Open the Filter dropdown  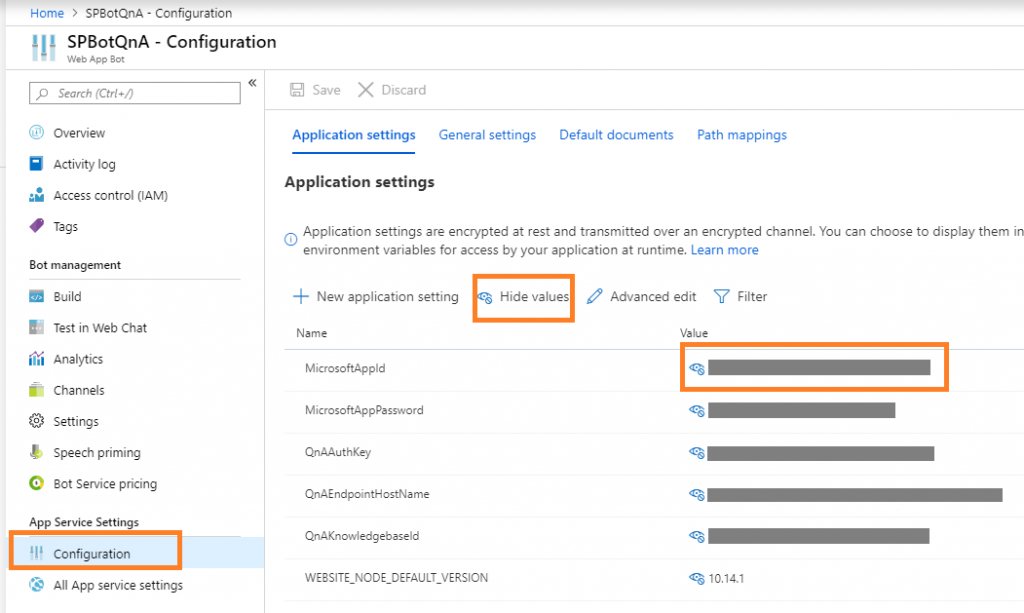tap(740, 296)
